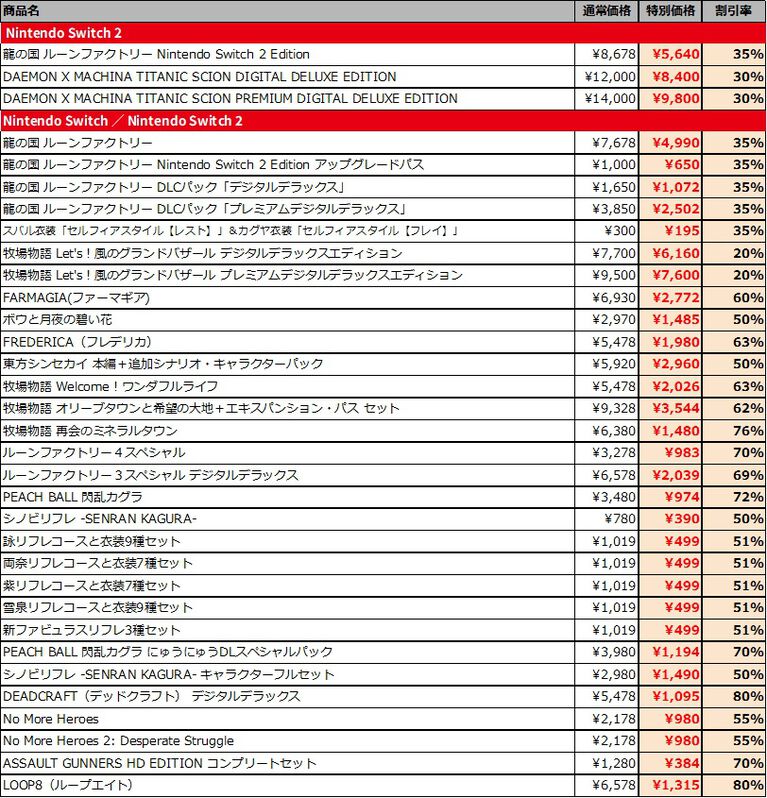This screenshot has height=798, width=767.
Task: Select the Nintendo Switch／Nintendo Switch 2 section row
Action: pyautogui.click(x=383, y=121)
